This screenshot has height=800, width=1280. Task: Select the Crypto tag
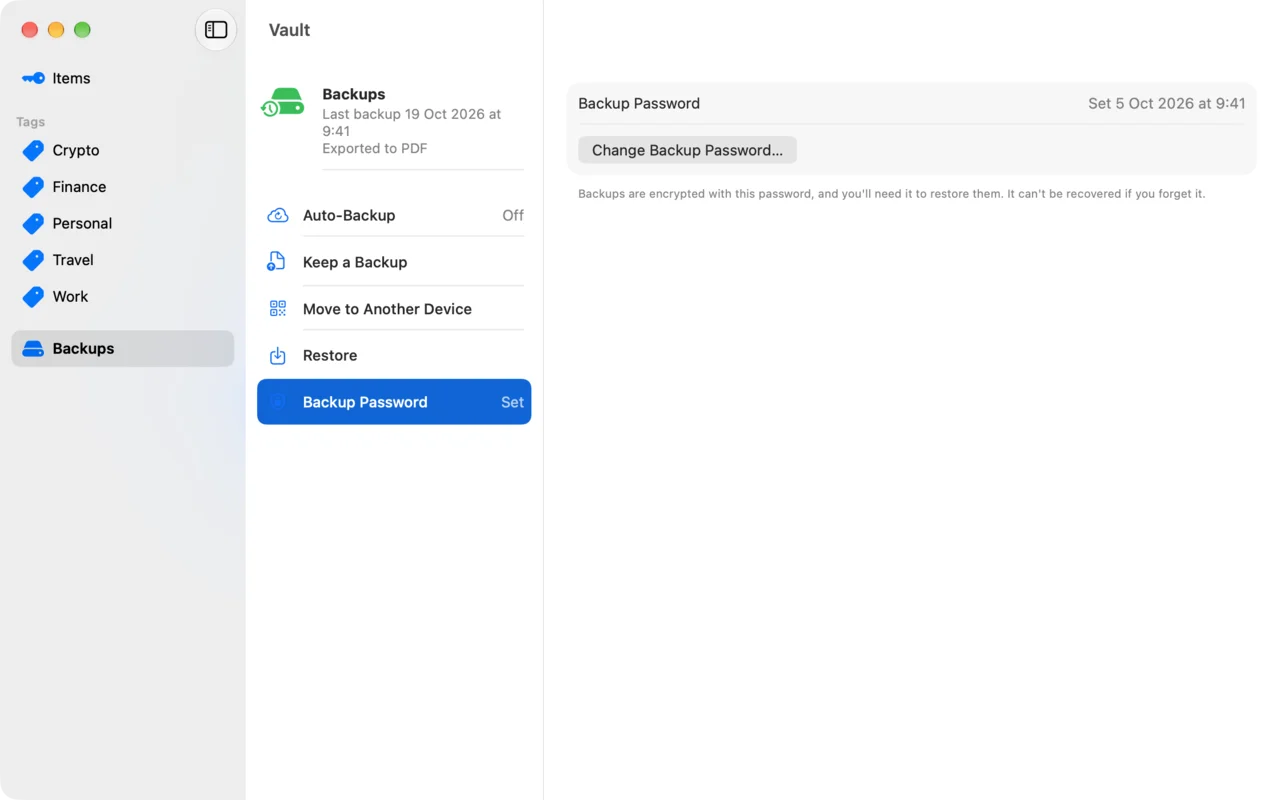123,150
